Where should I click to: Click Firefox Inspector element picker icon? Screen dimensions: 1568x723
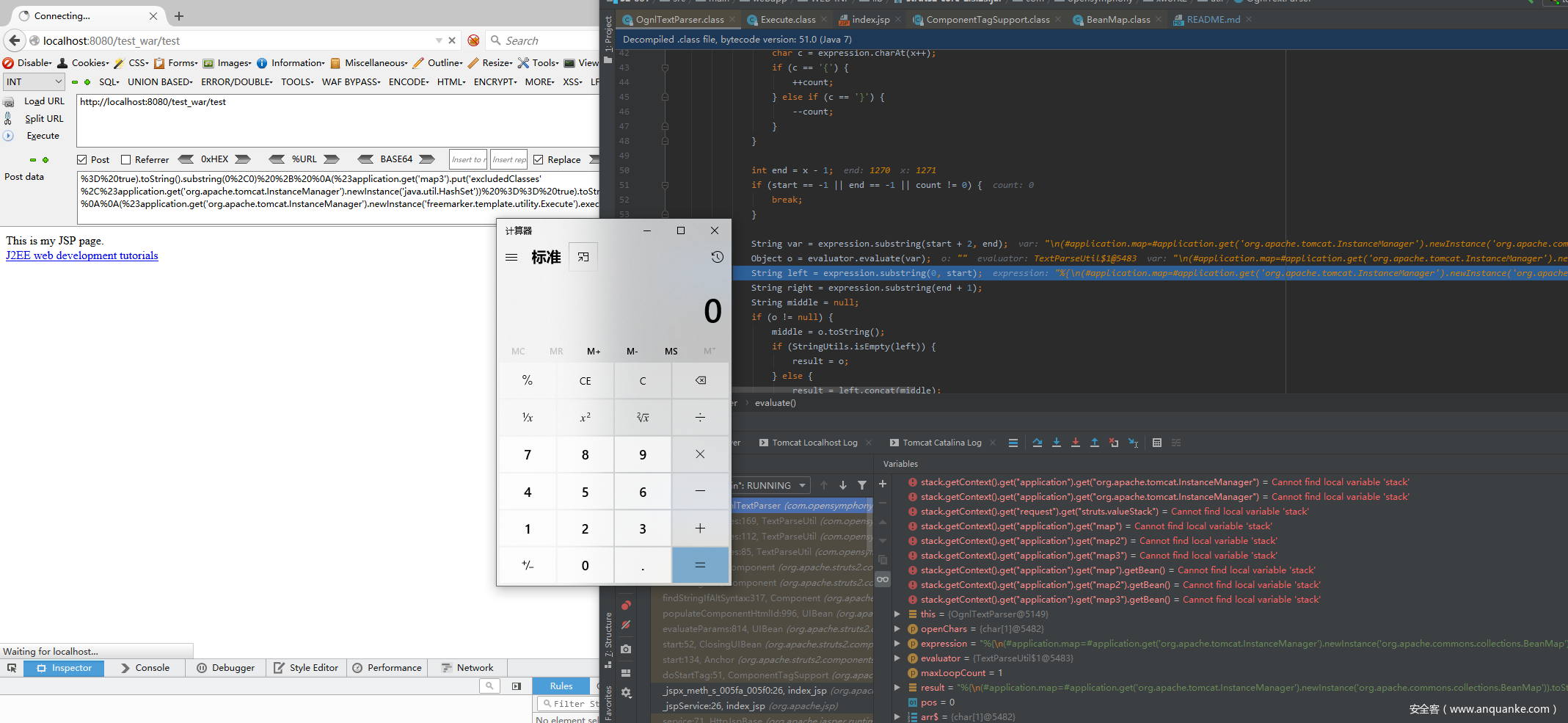(12, 668)
